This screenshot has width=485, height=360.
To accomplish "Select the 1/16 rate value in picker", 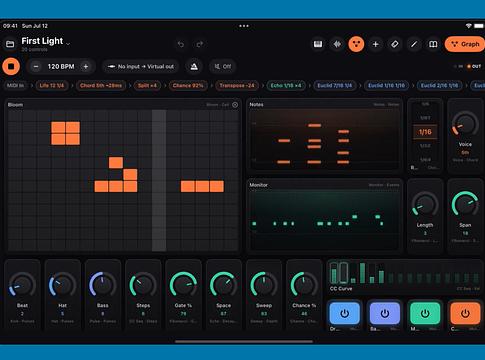I will click(425, 132).
